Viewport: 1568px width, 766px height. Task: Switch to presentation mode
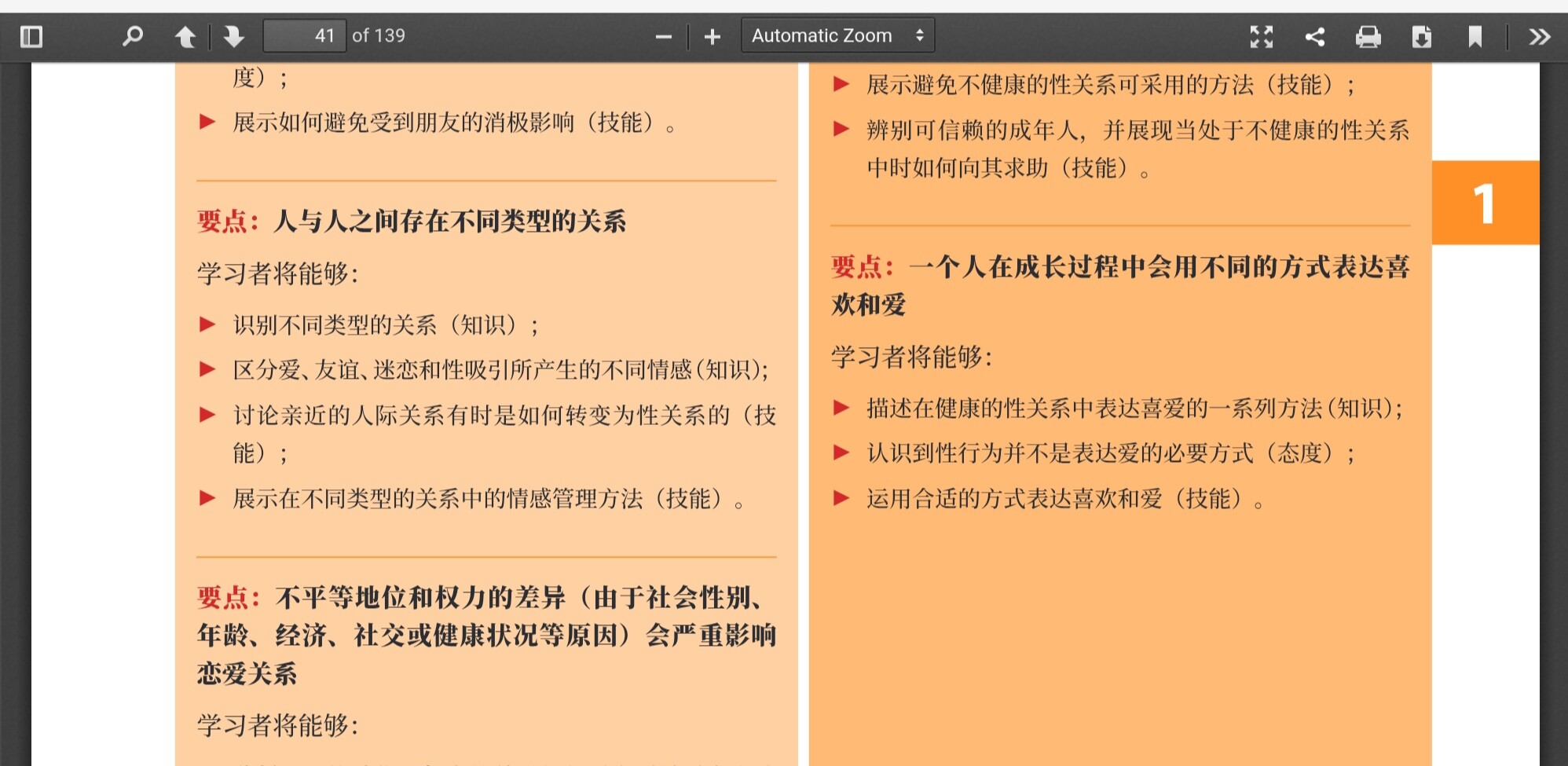(1261, 36)
